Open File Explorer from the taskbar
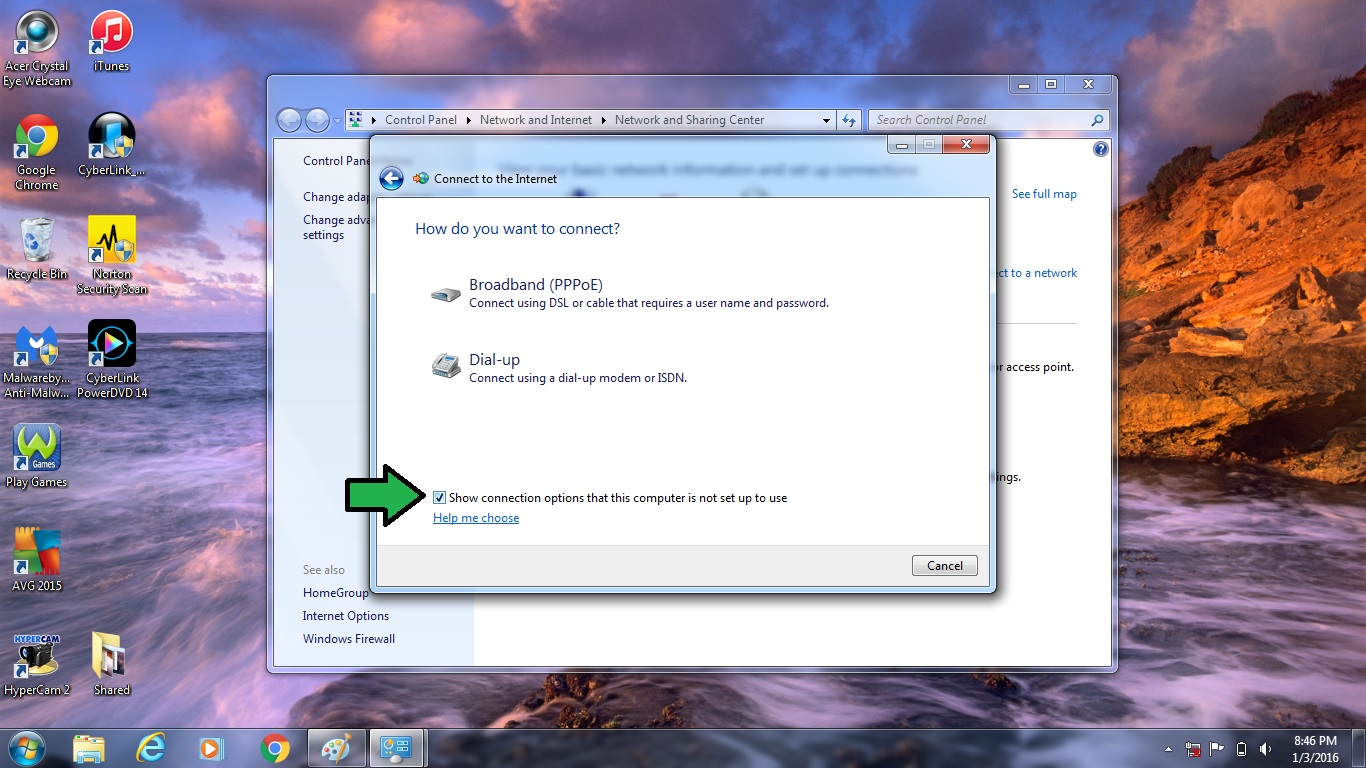 coord(88,748)
